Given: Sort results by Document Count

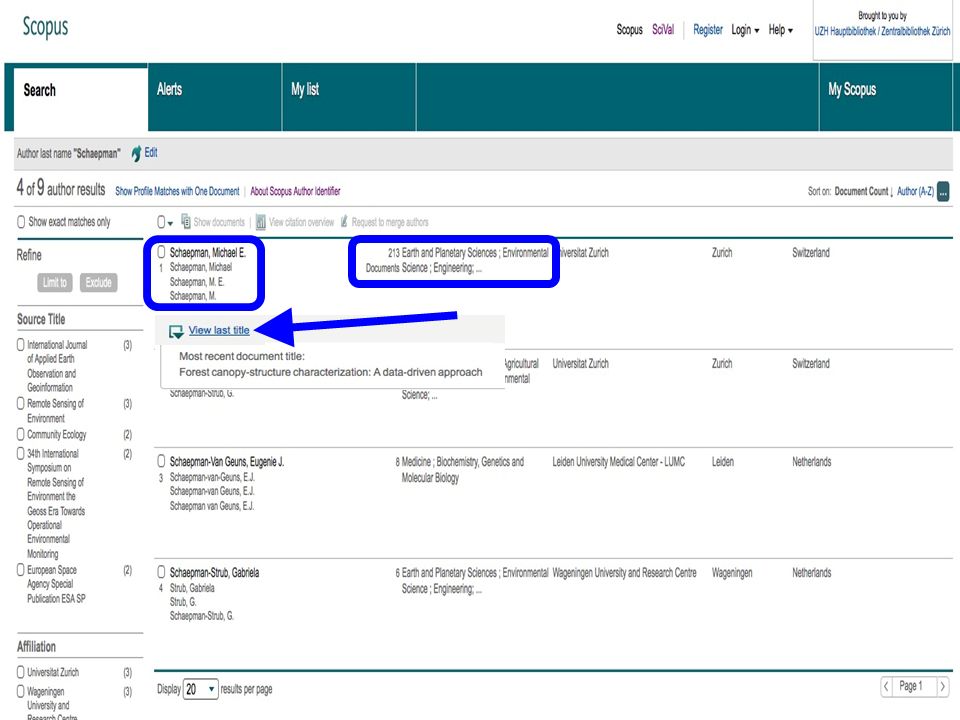Looking at the screenshot, I should pyautogui.click(x=863, y=191).
